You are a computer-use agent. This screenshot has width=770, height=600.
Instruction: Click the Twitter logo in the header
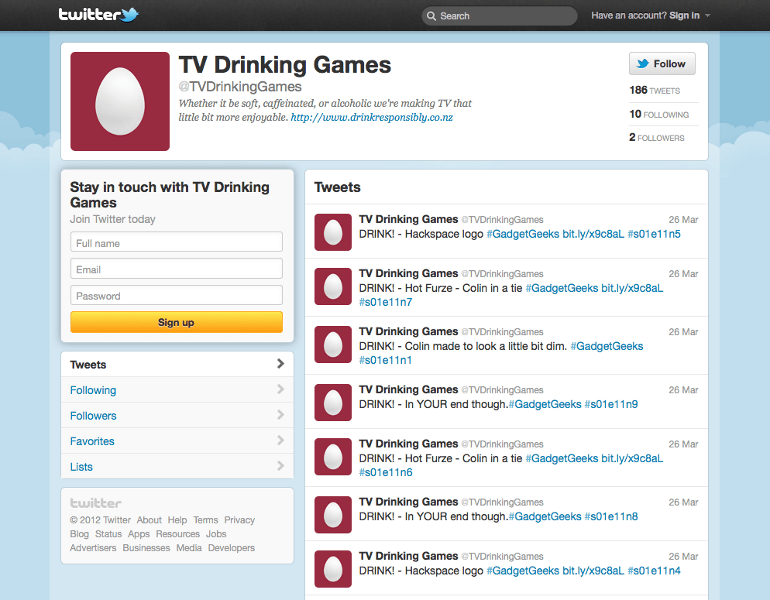[99, 15]
